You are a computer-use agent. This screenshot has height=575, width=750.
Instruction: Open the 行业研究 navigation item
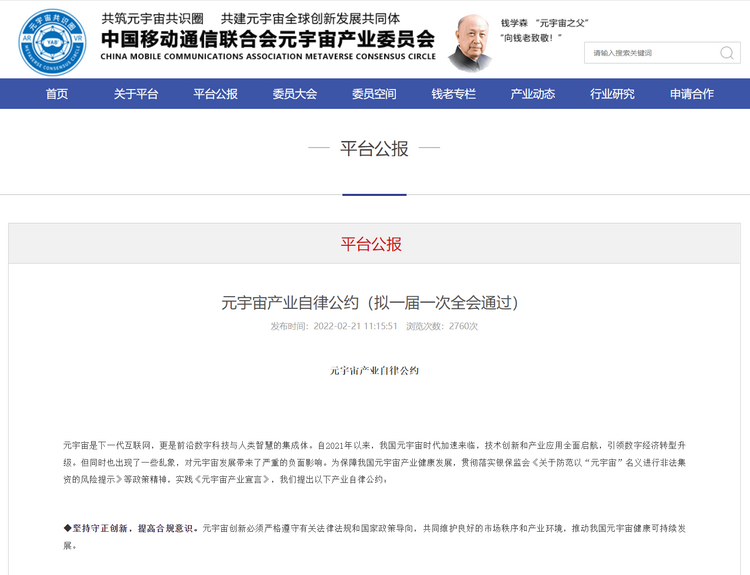tap(612, 94)
